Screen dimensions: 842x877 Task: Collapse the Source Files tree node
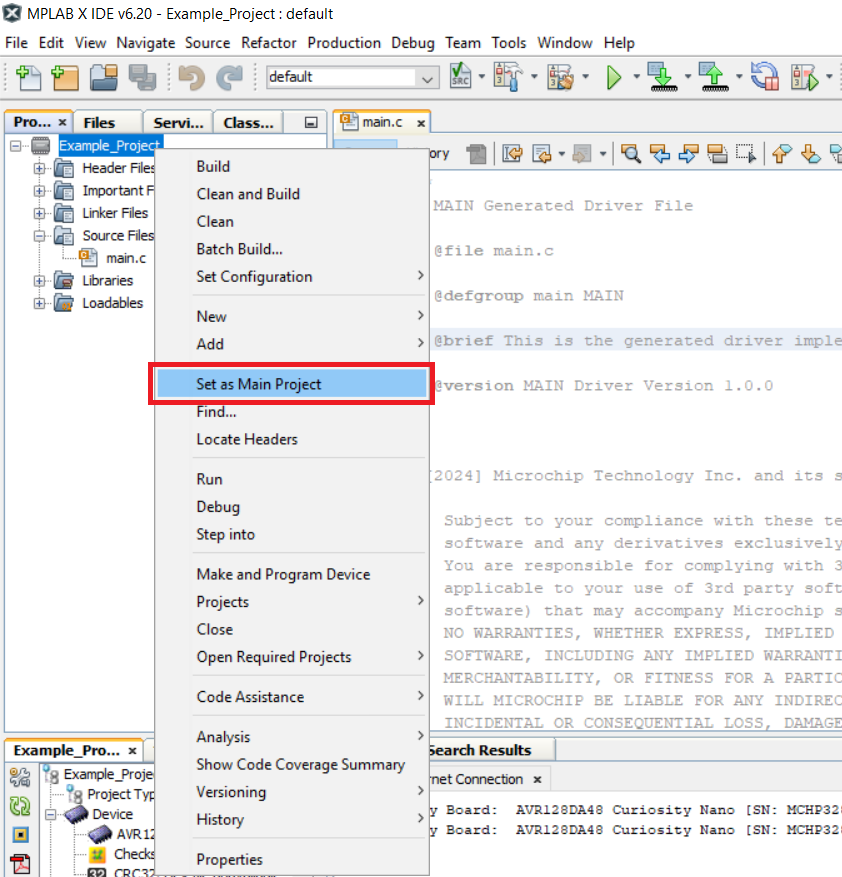click(x=39, y=235)
